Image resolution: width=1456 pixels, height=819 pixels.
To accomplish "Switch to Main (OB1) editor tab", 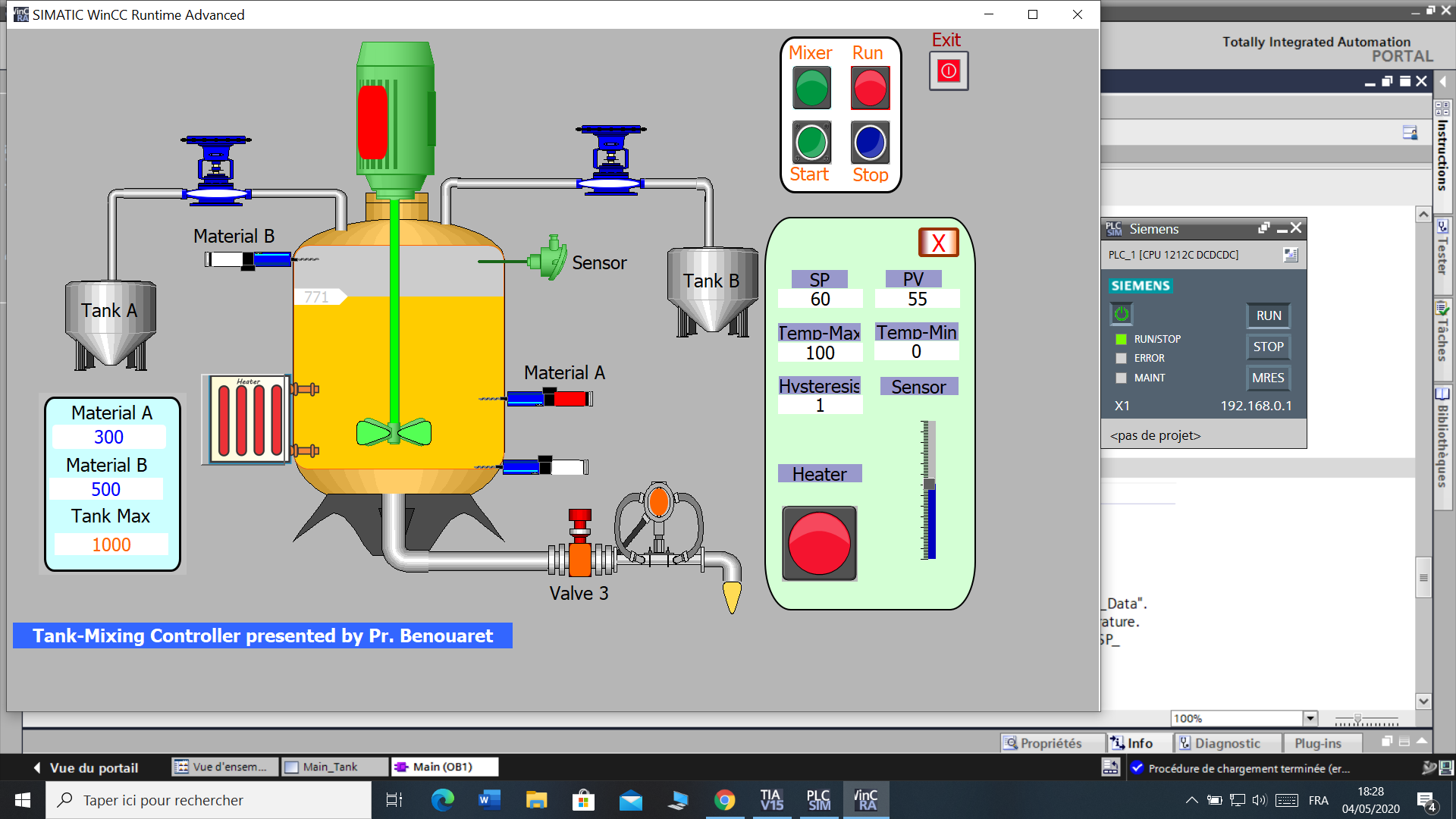I will pos(444,767).
